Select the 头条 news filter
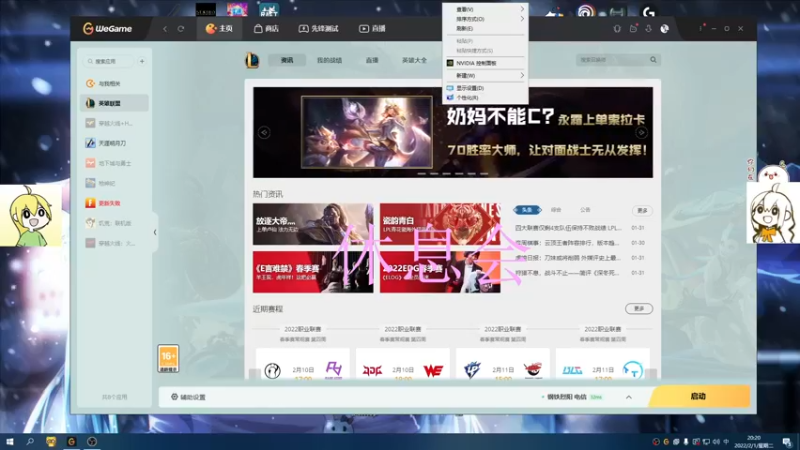This screenshot has height=450, width=800. pos(527,210)
